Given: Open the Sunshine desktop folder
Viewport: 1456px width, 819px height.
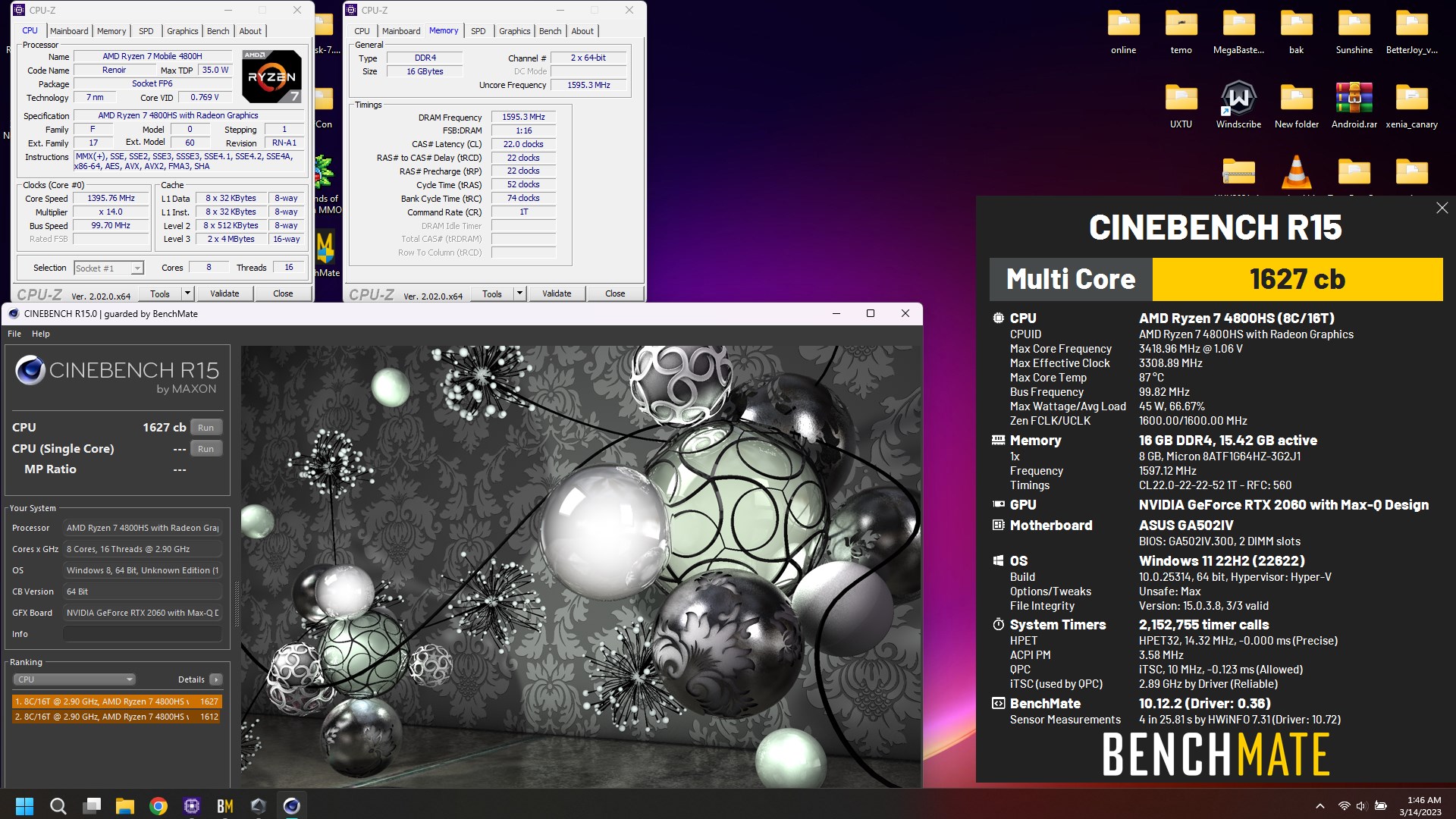Looking at the screenshot, I should [1354, 32].
